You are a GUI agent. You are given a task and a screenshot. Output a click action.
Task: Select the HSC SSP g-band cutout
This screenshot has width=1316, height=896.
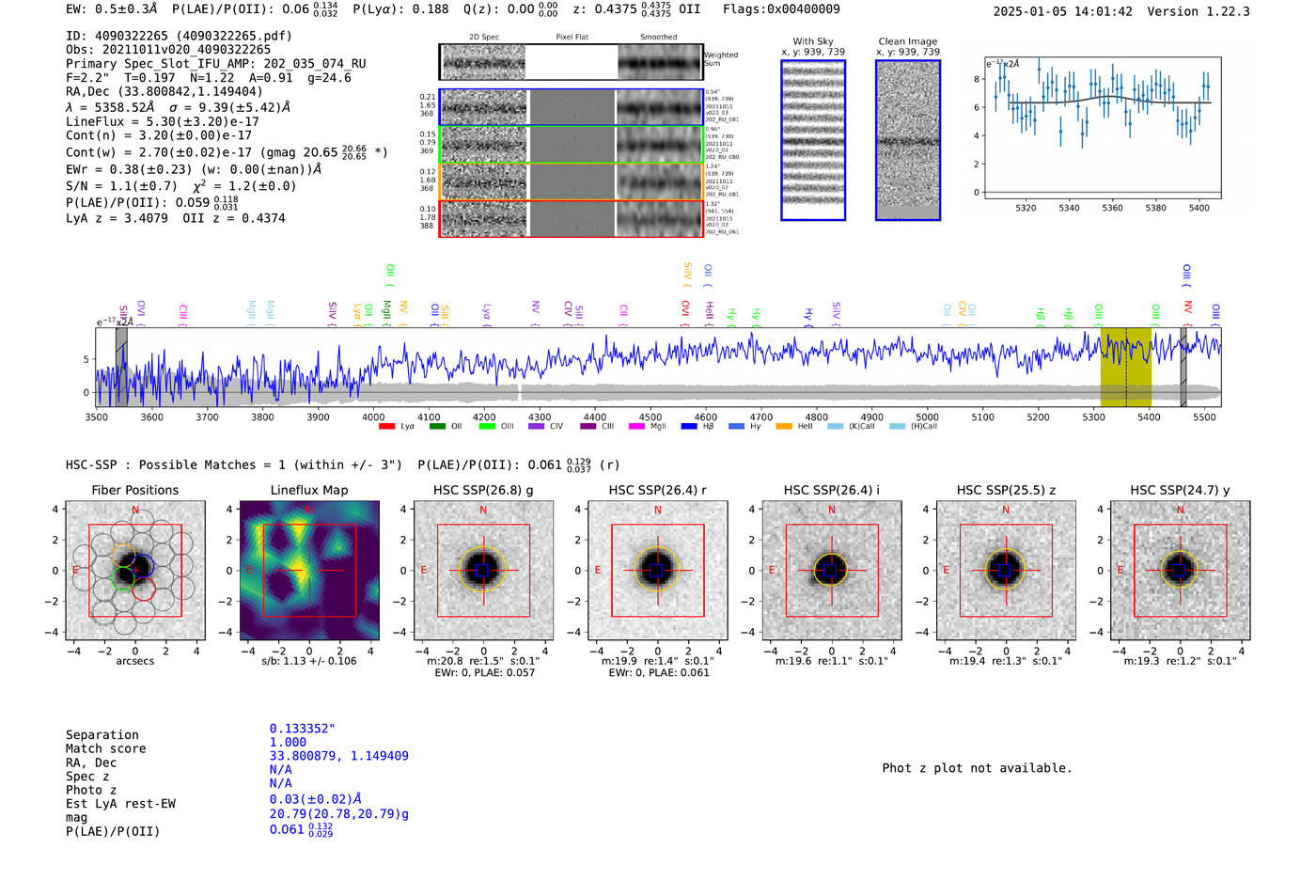pyautogui.click(x=483, y=571)
